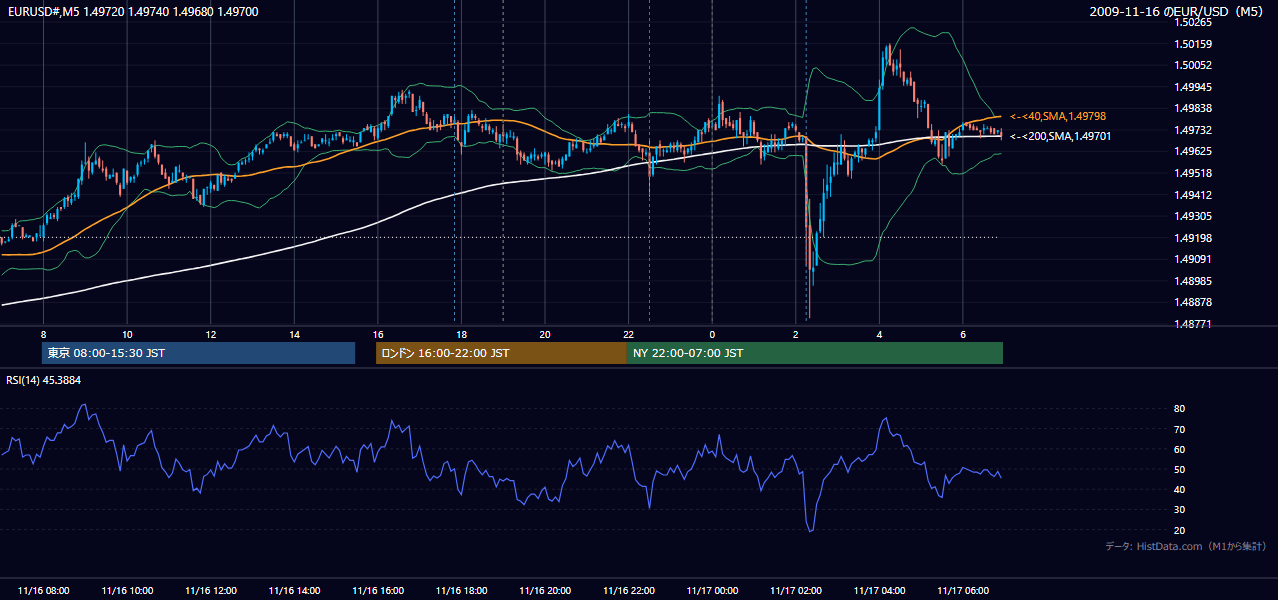Viewport: 1278px width, 600px height.
Task: Click hour label 8 under price chart
Action: tap(44, 334)
